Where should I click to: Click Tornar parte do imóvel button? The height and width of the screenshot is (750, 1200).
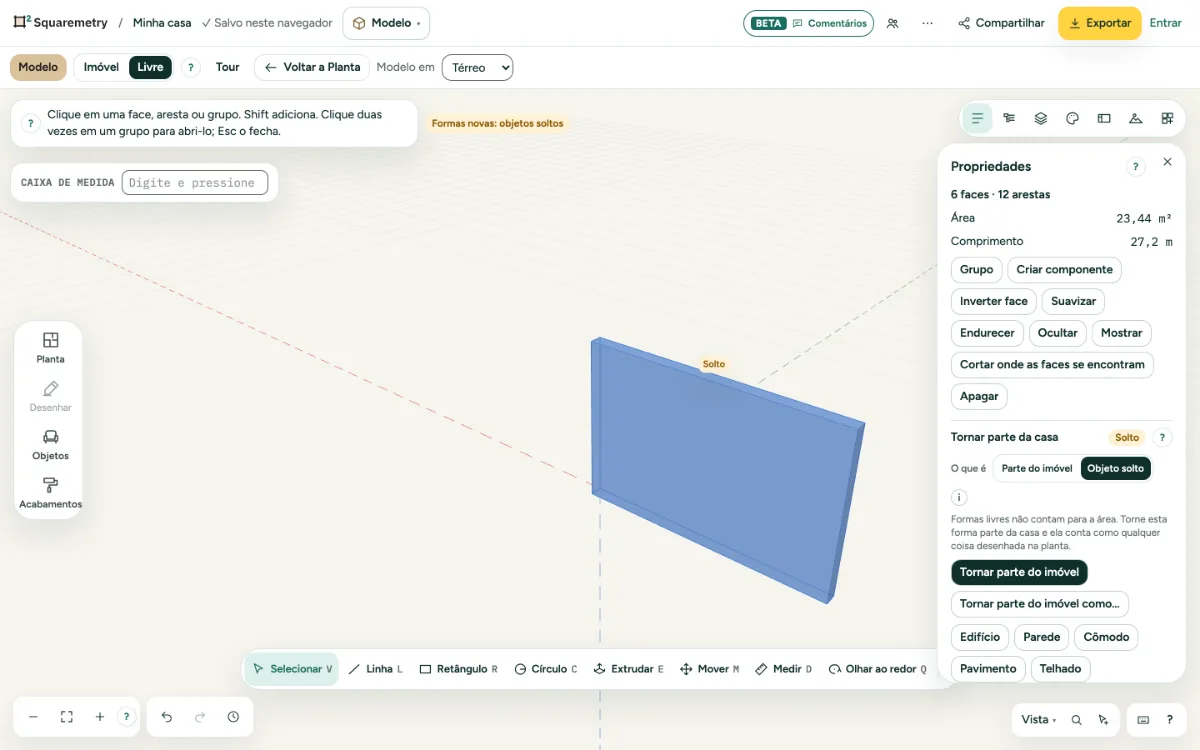pos(1019,572)
